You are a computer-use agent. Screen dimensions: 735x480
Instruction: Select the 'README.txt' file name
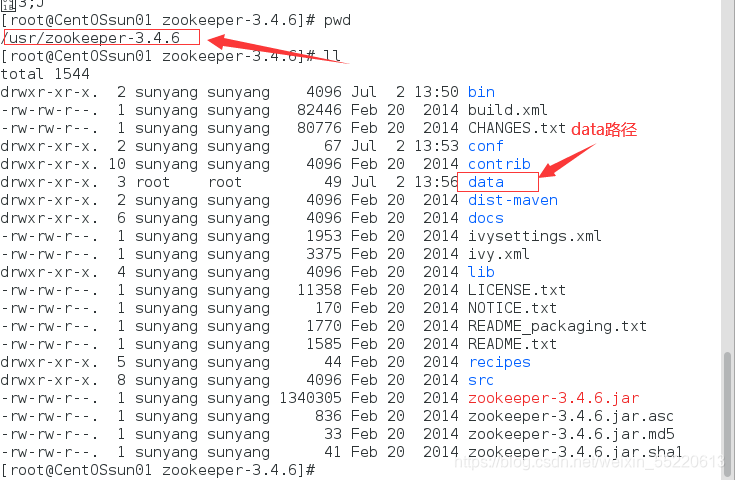tap(512, 345)
